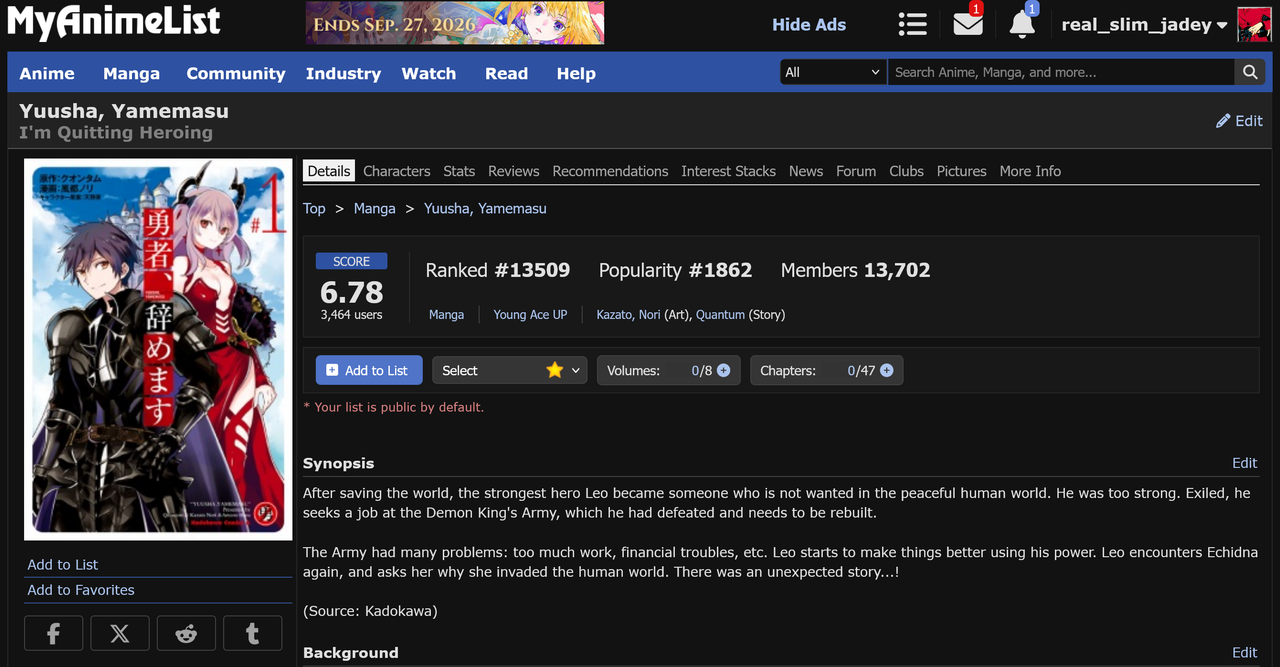Switch to the News tab
Screen dimensions: 1280x667
point(806,171)
